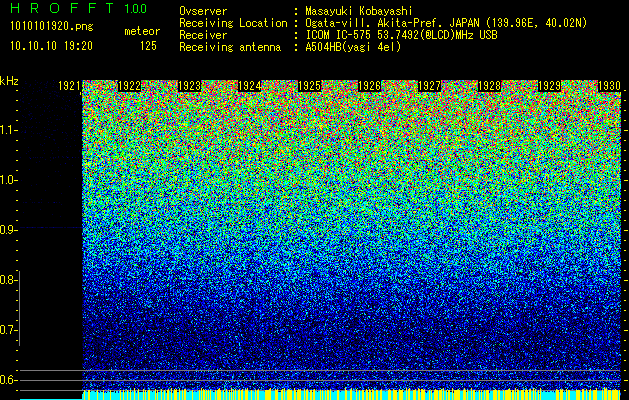The image size is (629, 400).
Task: Click the Receiving antenna label
Action: click(230, 47)
